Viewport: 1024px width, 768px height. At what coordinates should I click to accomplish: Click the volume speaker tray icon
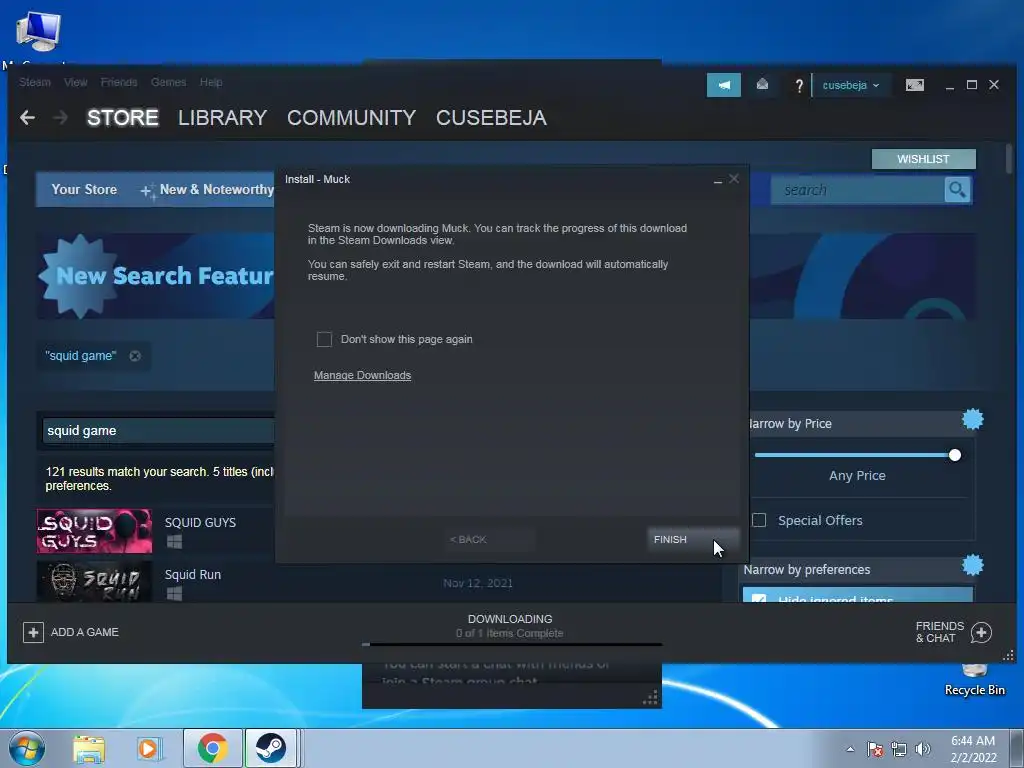(922, 749)
